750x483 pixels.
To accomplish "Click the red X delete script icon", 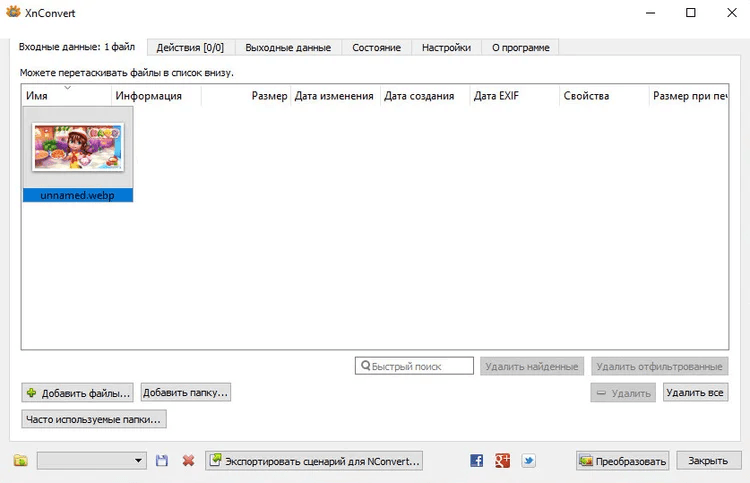I will (x=188, y=461).
